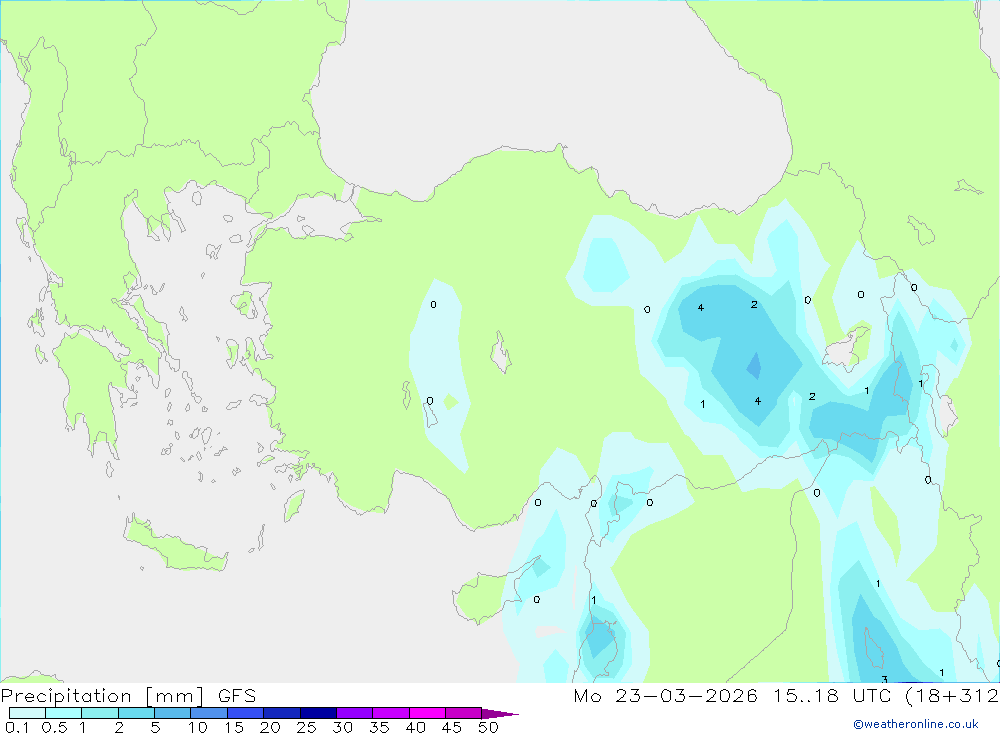Click the '3' precipitation value on the map

click(x=884, y=679)
